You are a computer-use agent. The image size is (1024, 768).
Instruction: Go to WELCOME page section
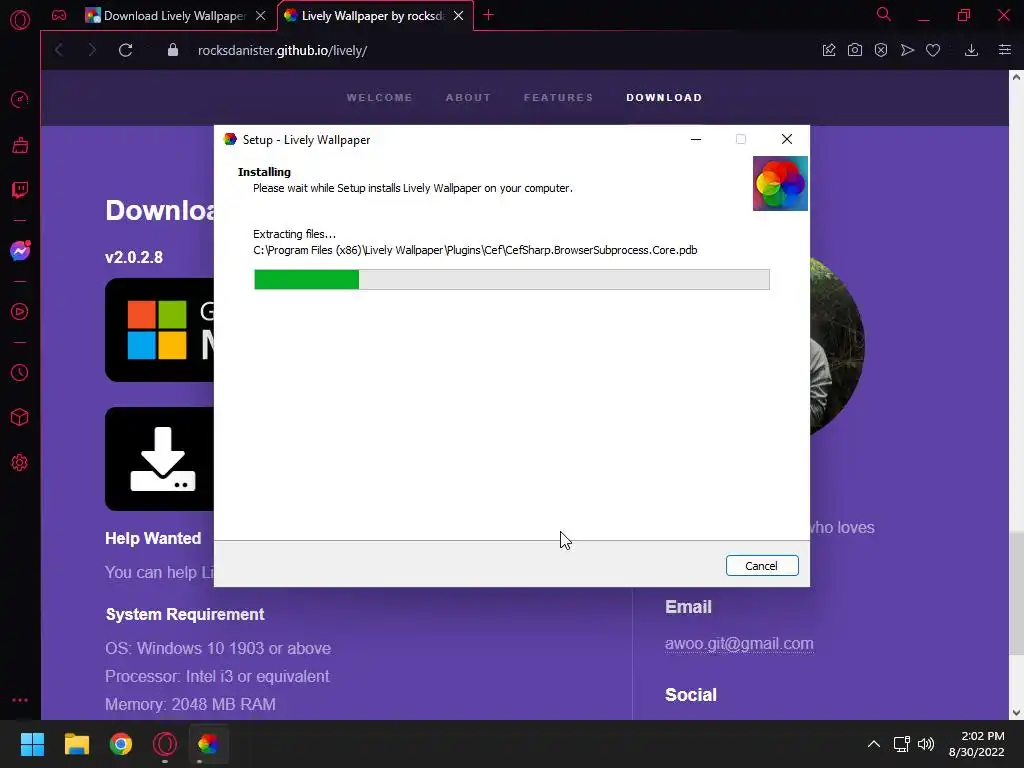pos(379,97)
